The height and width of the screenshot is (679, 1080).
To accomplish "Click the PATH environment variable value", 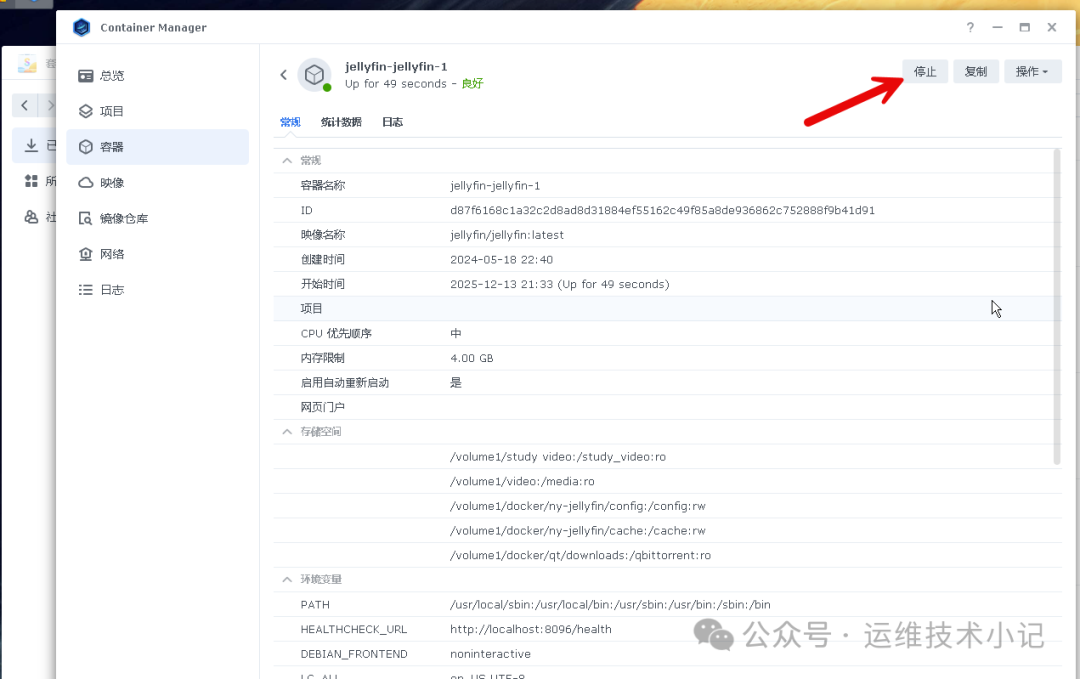I will 610,605.
